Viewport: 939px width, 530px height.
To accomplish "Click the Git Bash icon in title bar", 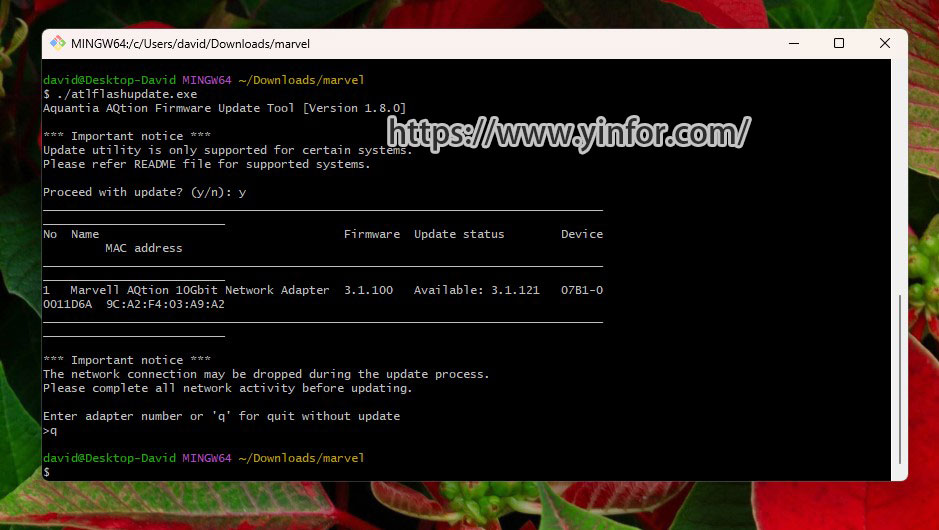I will tap(58, 43).
